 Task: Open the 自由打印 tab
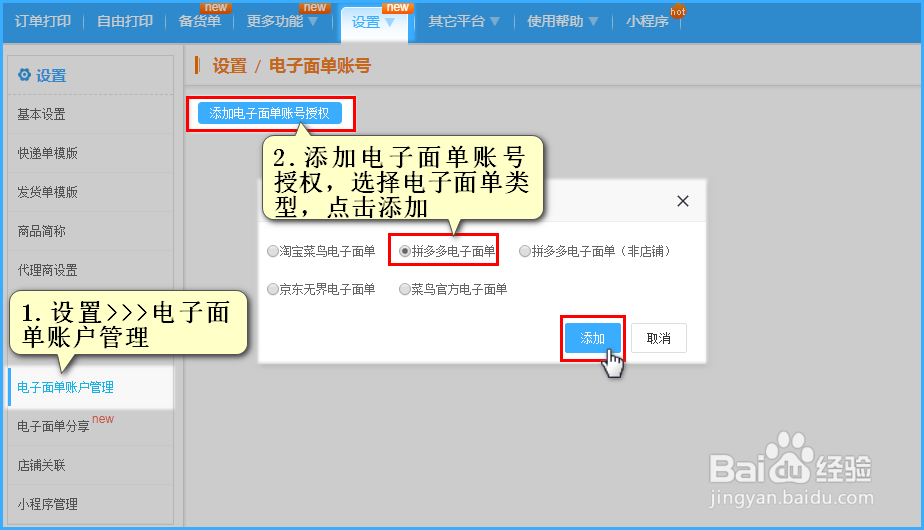coord(124,21)
